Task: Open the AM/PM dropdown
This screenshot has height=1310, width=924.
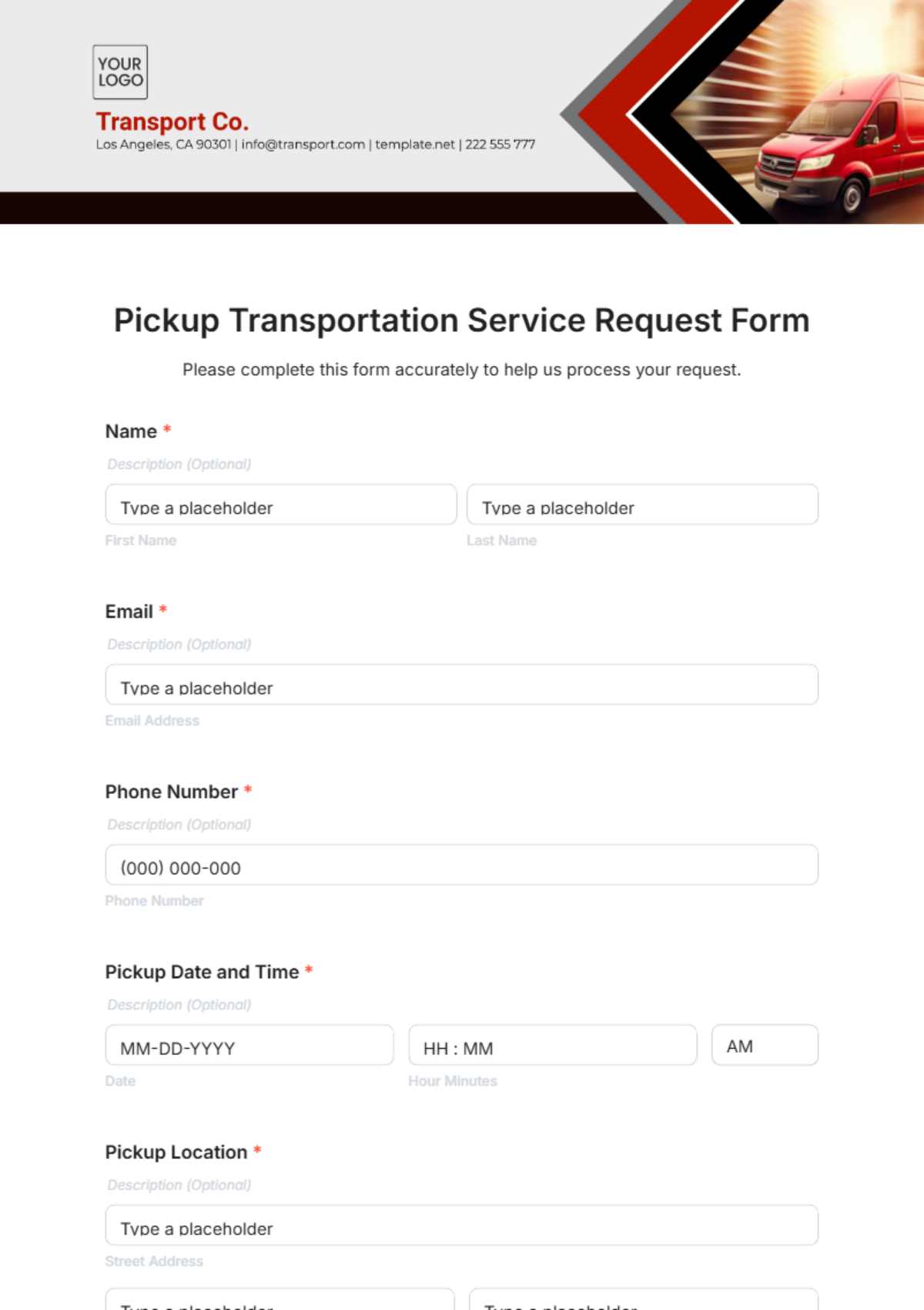Action: (765, 1046)
